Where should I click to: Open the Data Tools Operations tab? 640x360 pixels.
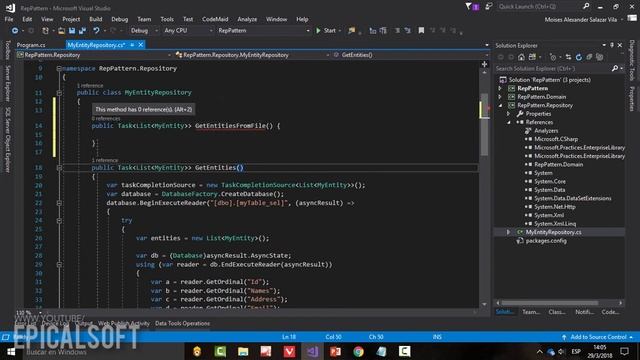(x=182, y=323)
